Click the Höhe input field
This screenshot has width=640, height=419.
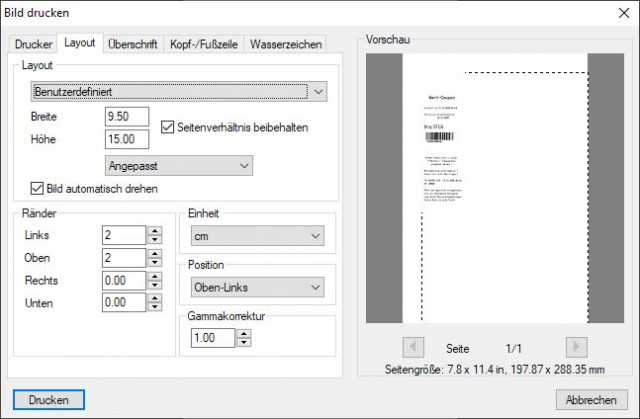click(127, 139)
